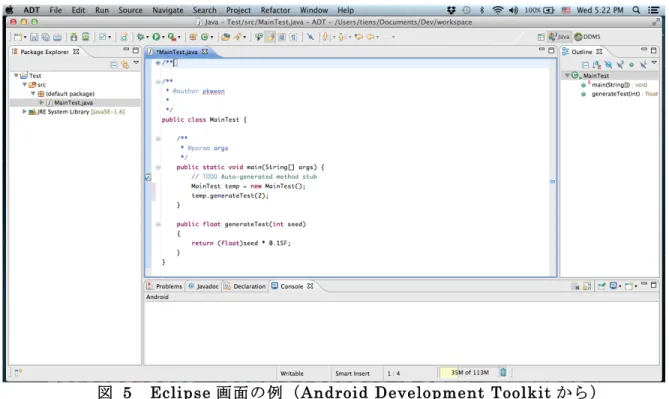This screenshot has width=669, height=399.
Task: Click the Run External Tools icon
Action: (172, 37)
